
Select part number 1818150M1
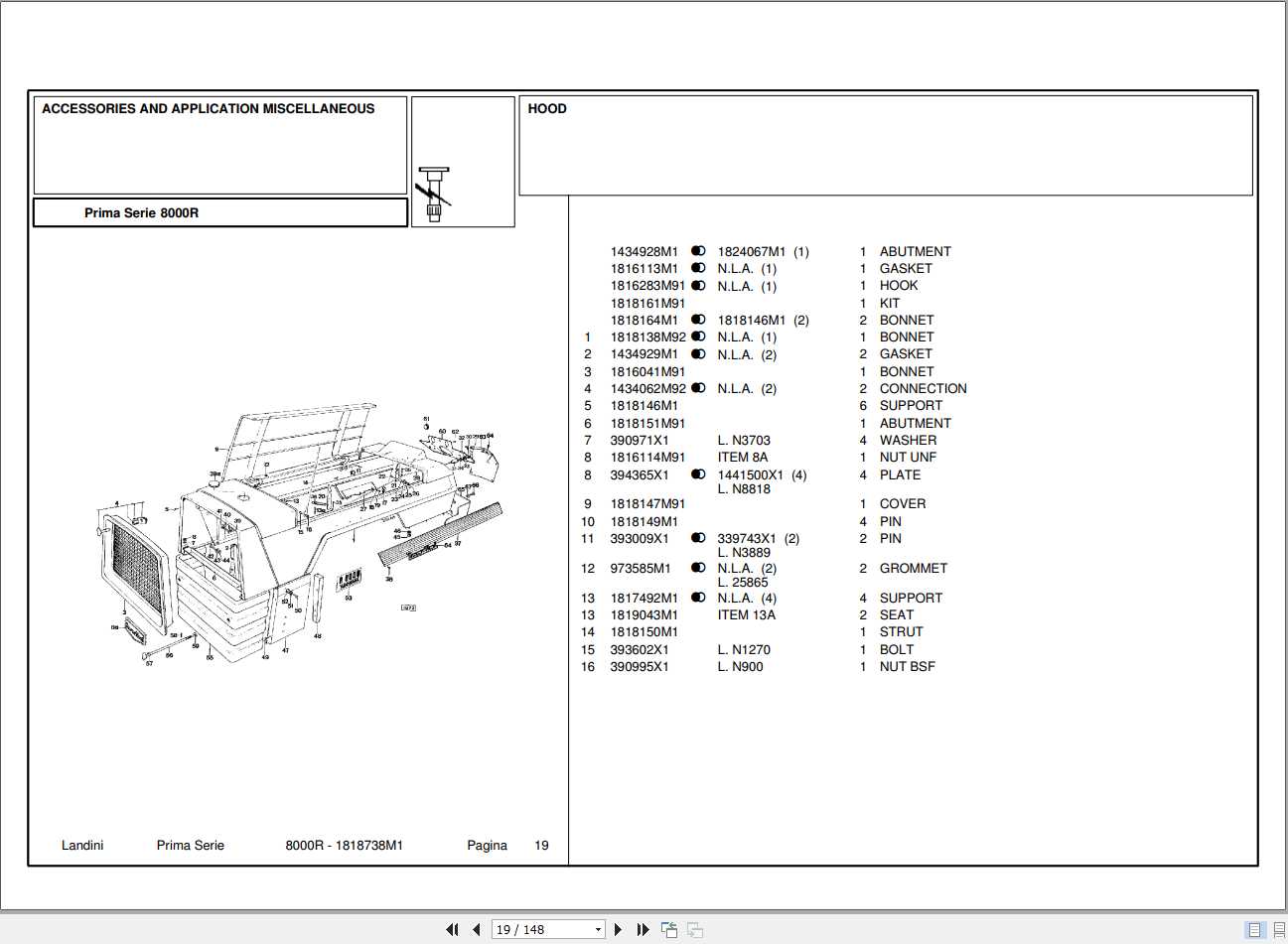(x=644, y=631)
